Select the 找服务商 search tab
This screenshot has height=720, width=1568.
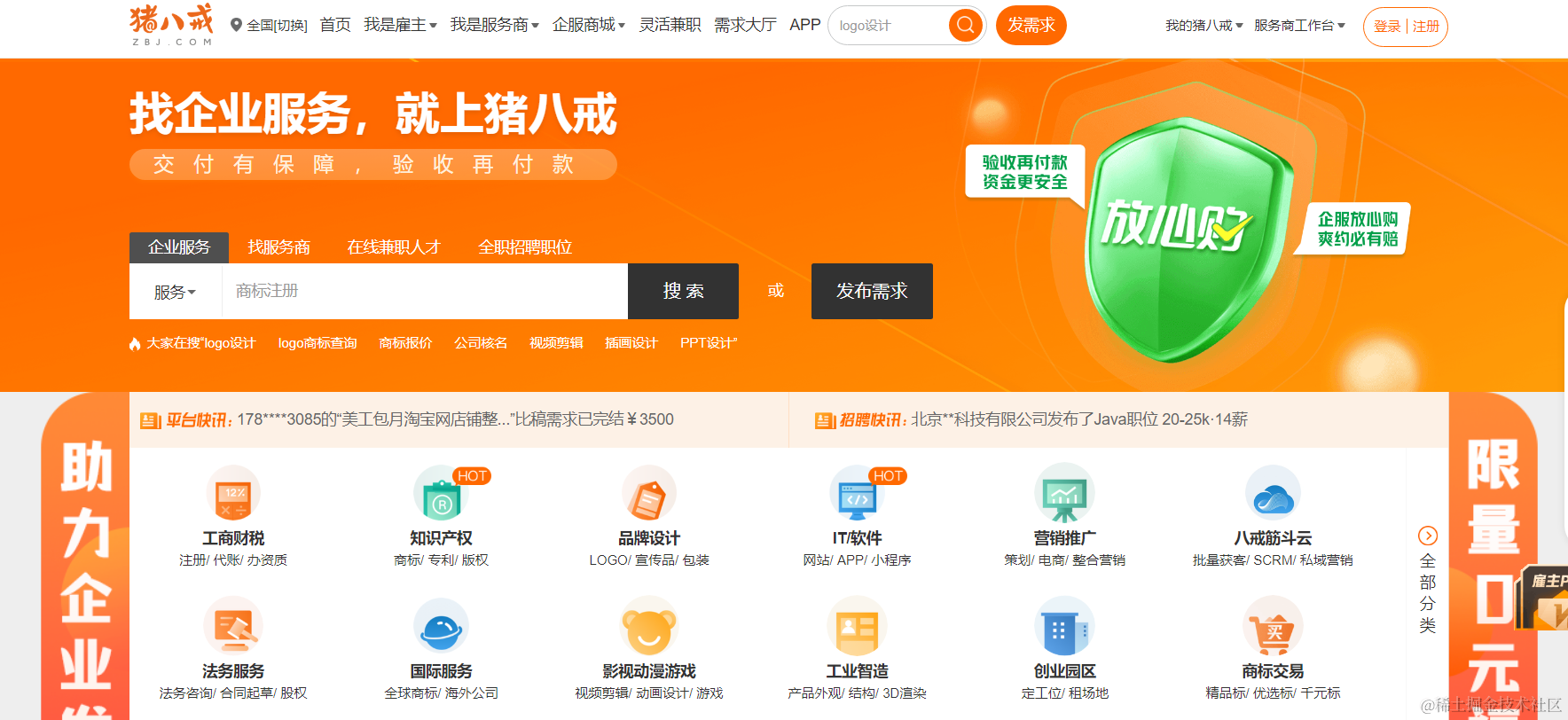click(278, 247)
